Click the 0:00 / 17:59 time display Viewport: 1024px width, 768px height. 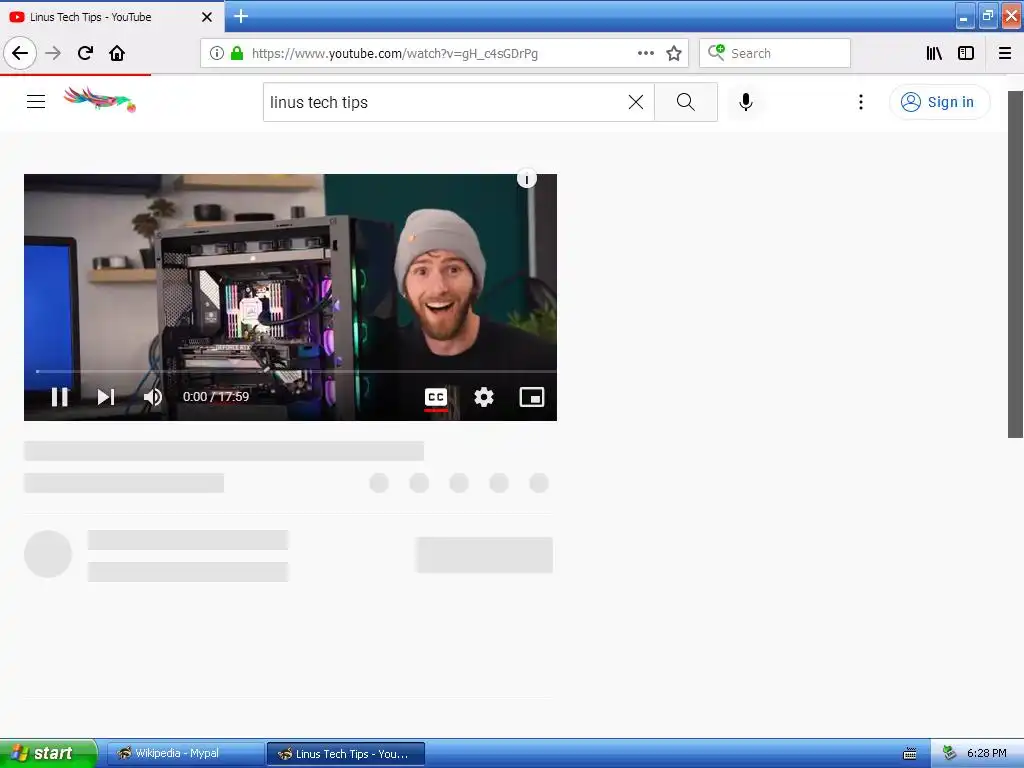pyautogui.click(x=216, y=396)
